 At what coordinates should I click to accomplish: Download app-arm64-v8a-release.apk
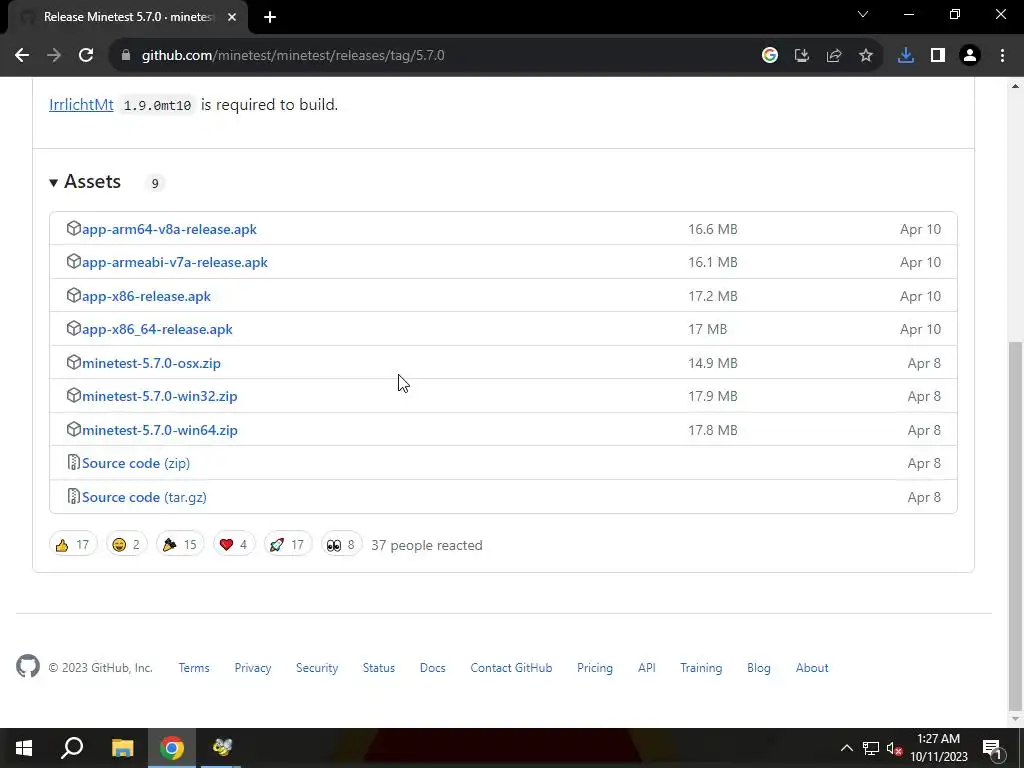(169, 229)
